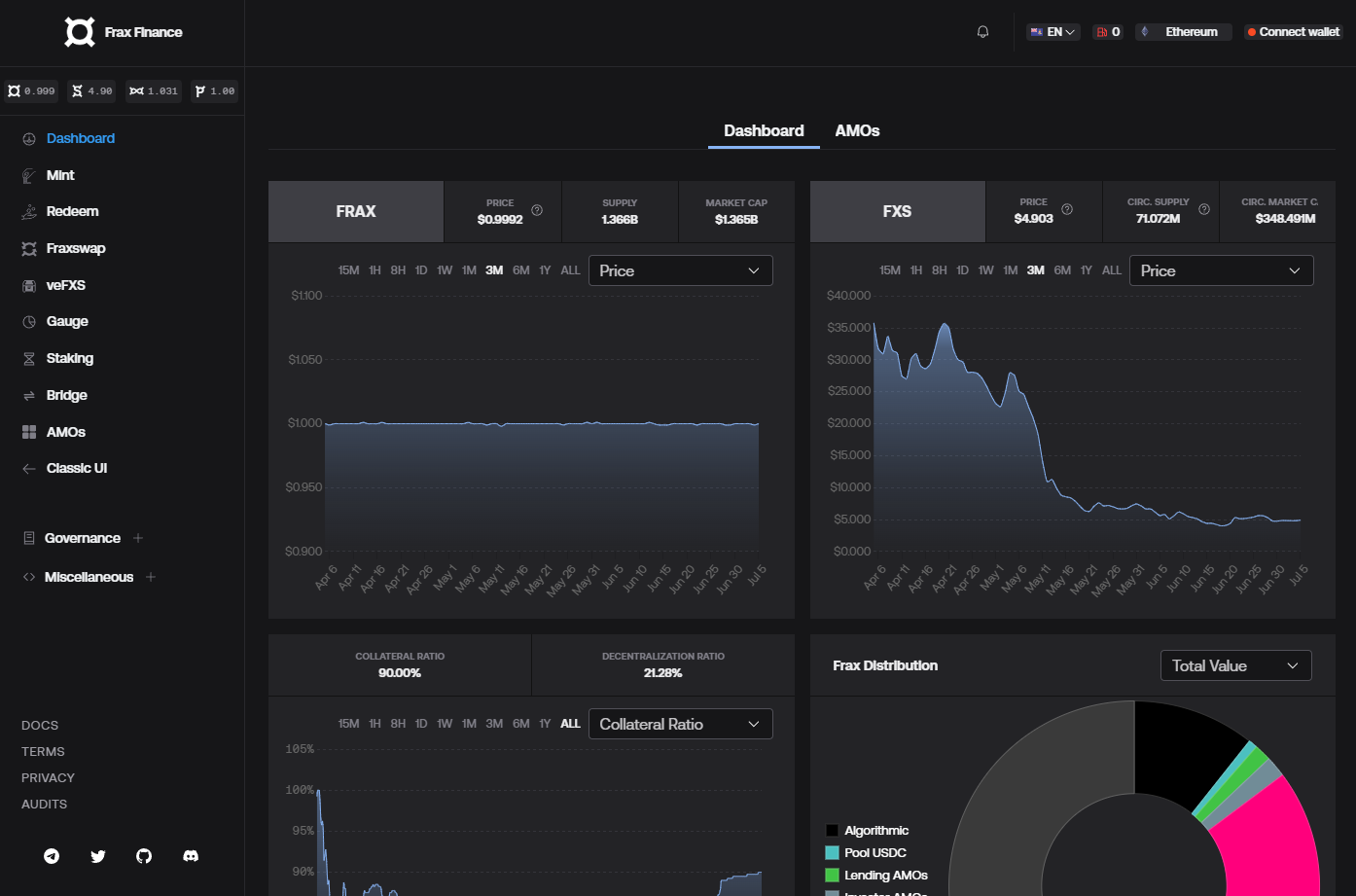Screen dimensions: 1356x896
Task: Select ALL range on FRAX chart
Action: coord(571,270)
